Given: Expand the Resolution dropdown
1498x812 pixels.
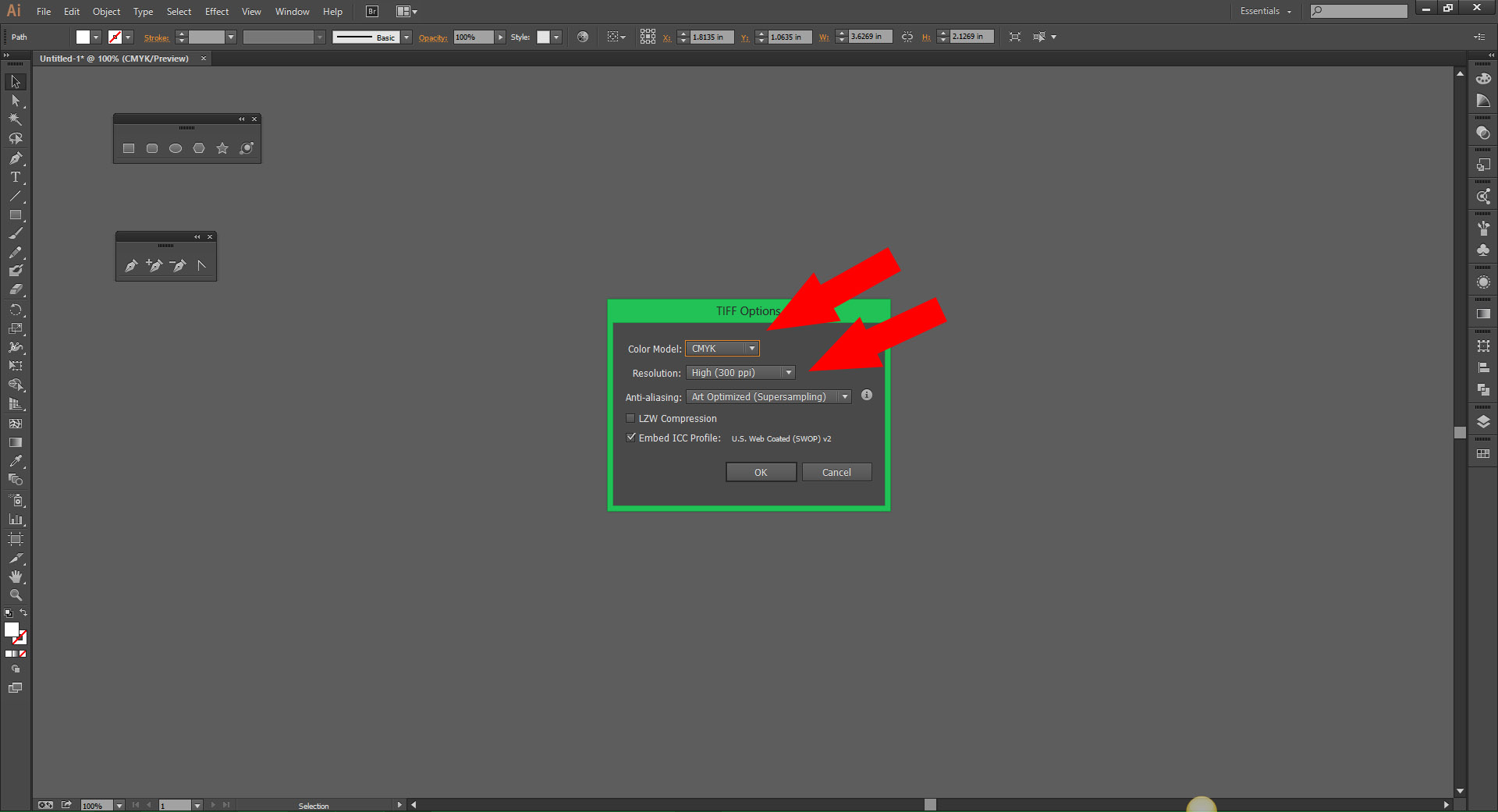Looking at the screenshot, I should click(x=740, y=373).
